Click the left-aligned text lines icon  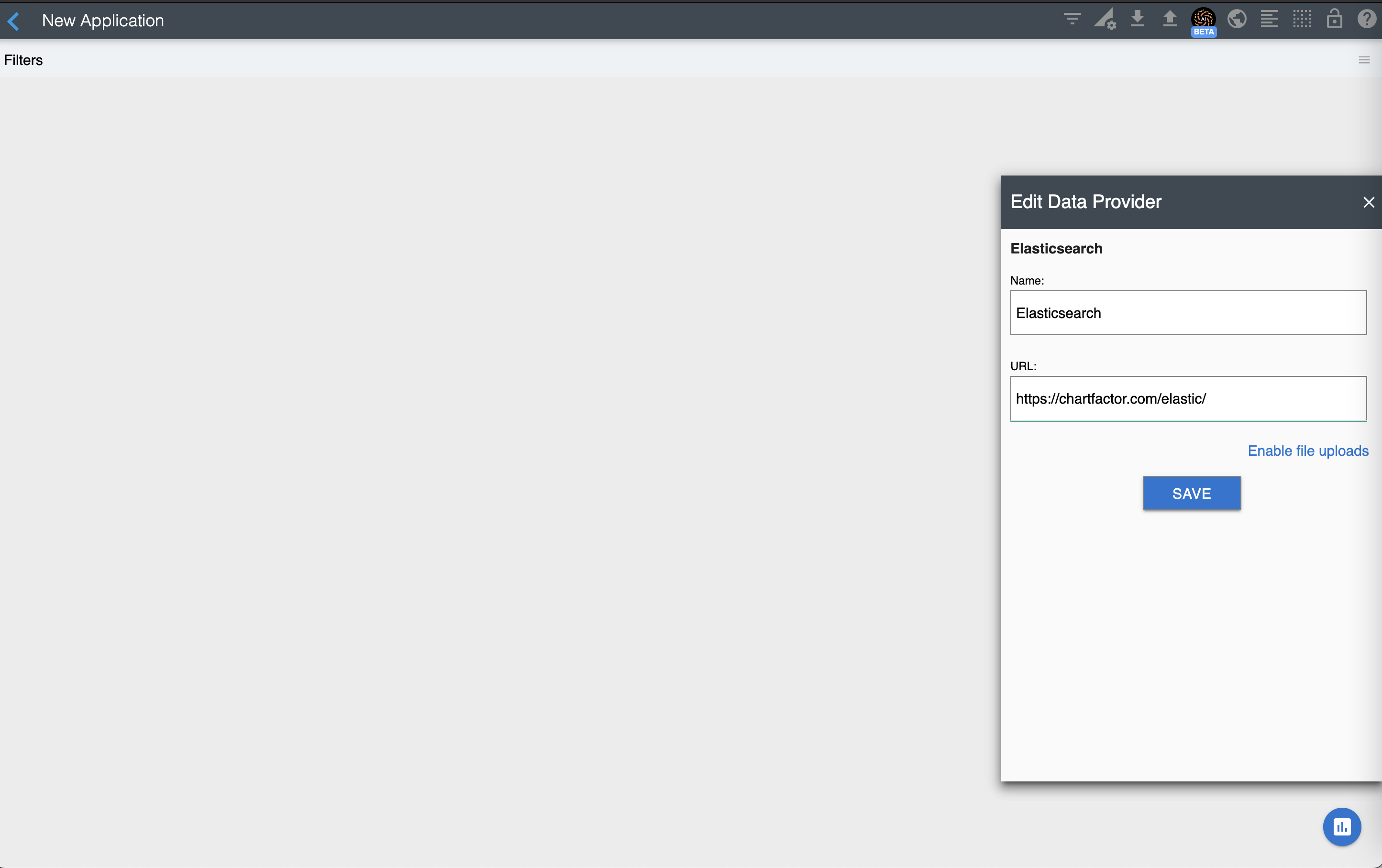pos(1269,19)
